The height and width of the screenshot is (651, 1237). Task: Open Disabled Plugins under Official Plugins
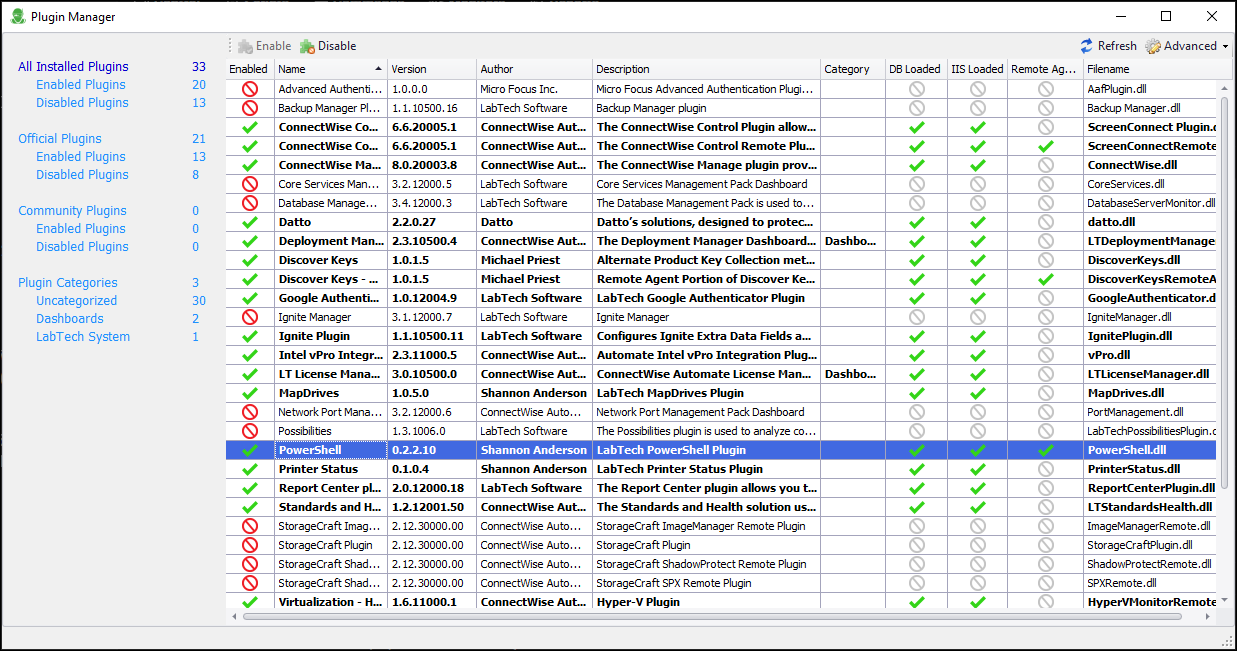click(x=82, y=175)
